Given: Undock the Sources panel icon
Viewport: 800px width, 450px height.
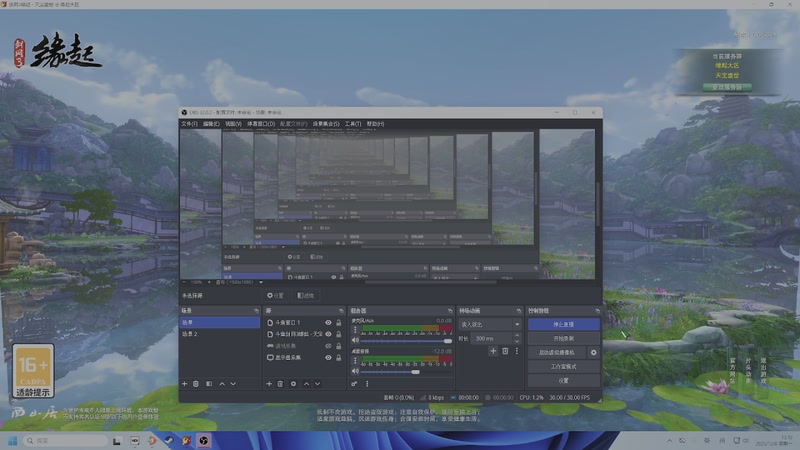Looking at the screenshot, I should click(341, 311).
